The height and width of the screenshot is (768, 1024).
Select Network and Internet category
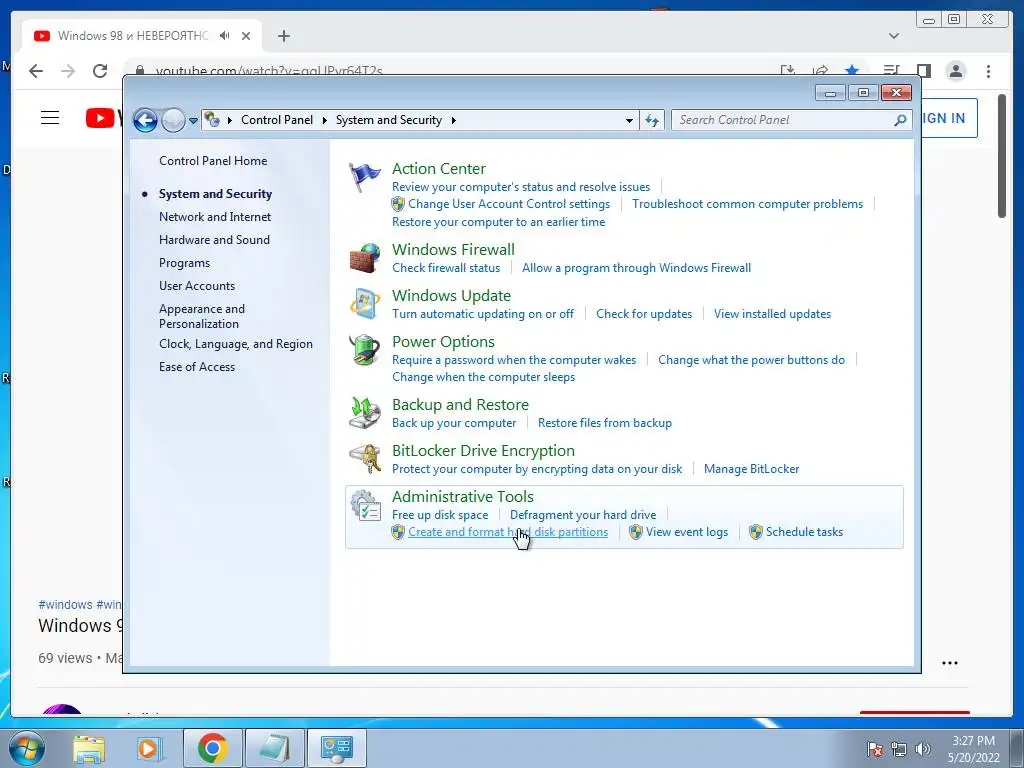point(215,217)
